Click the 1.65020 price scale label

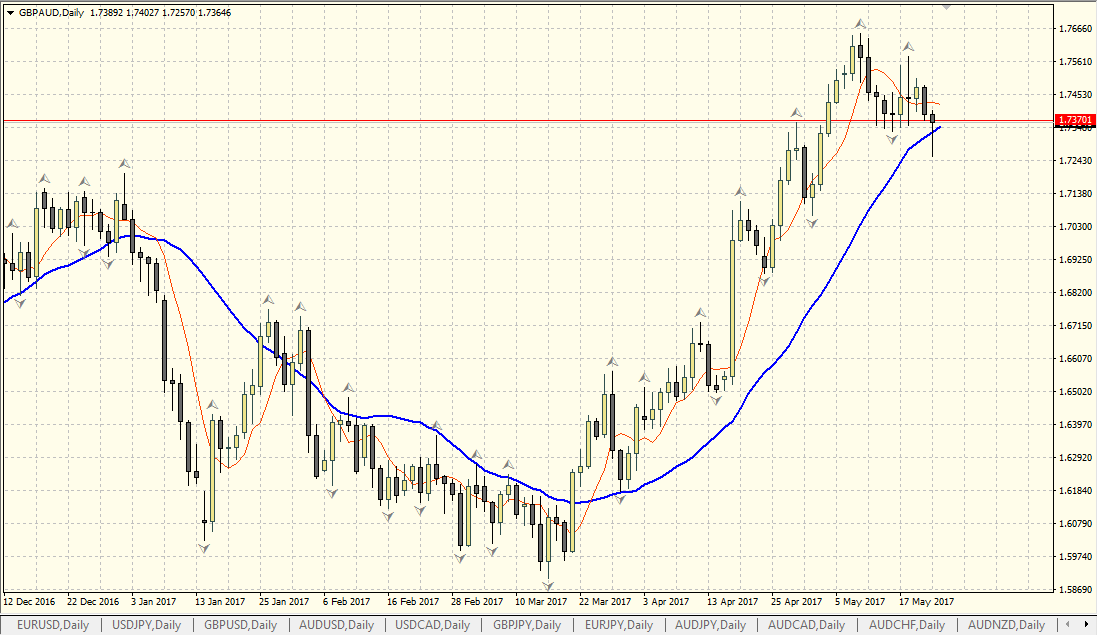(x=1076, y=392)
